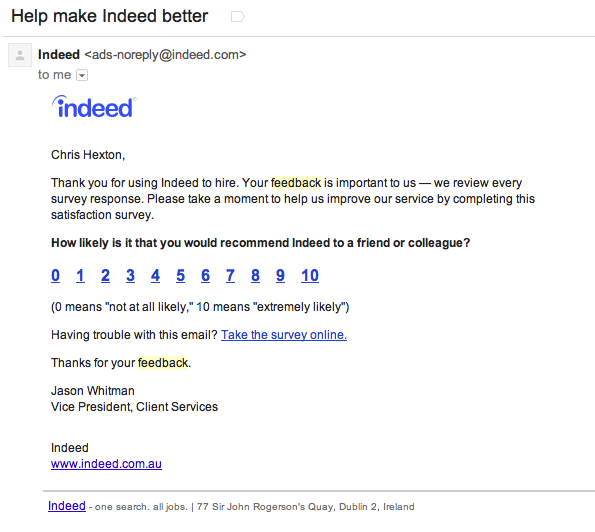Click the email subject "Help make Indeed better"
Screen dimensions: 595x532
click(x=110, y=16)
